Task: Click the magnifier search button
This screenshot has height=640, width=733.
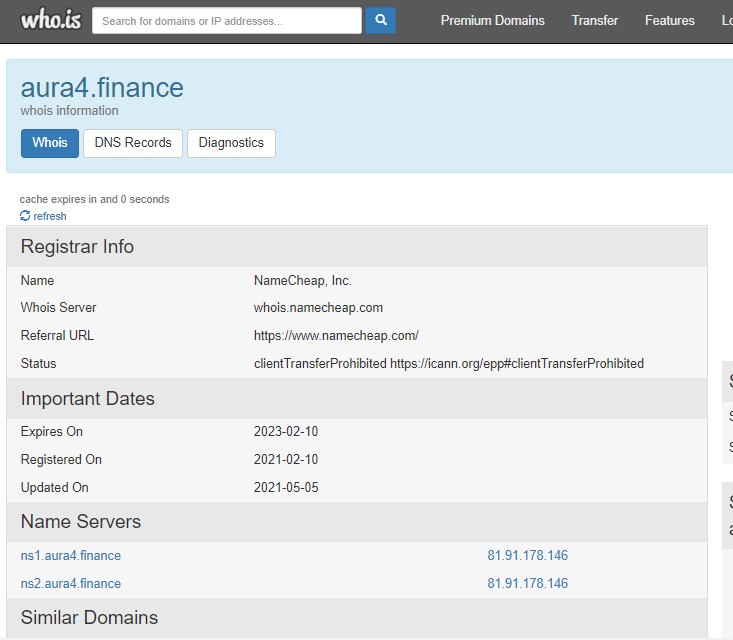Action: pyautogui.click(x=381, y=20)
